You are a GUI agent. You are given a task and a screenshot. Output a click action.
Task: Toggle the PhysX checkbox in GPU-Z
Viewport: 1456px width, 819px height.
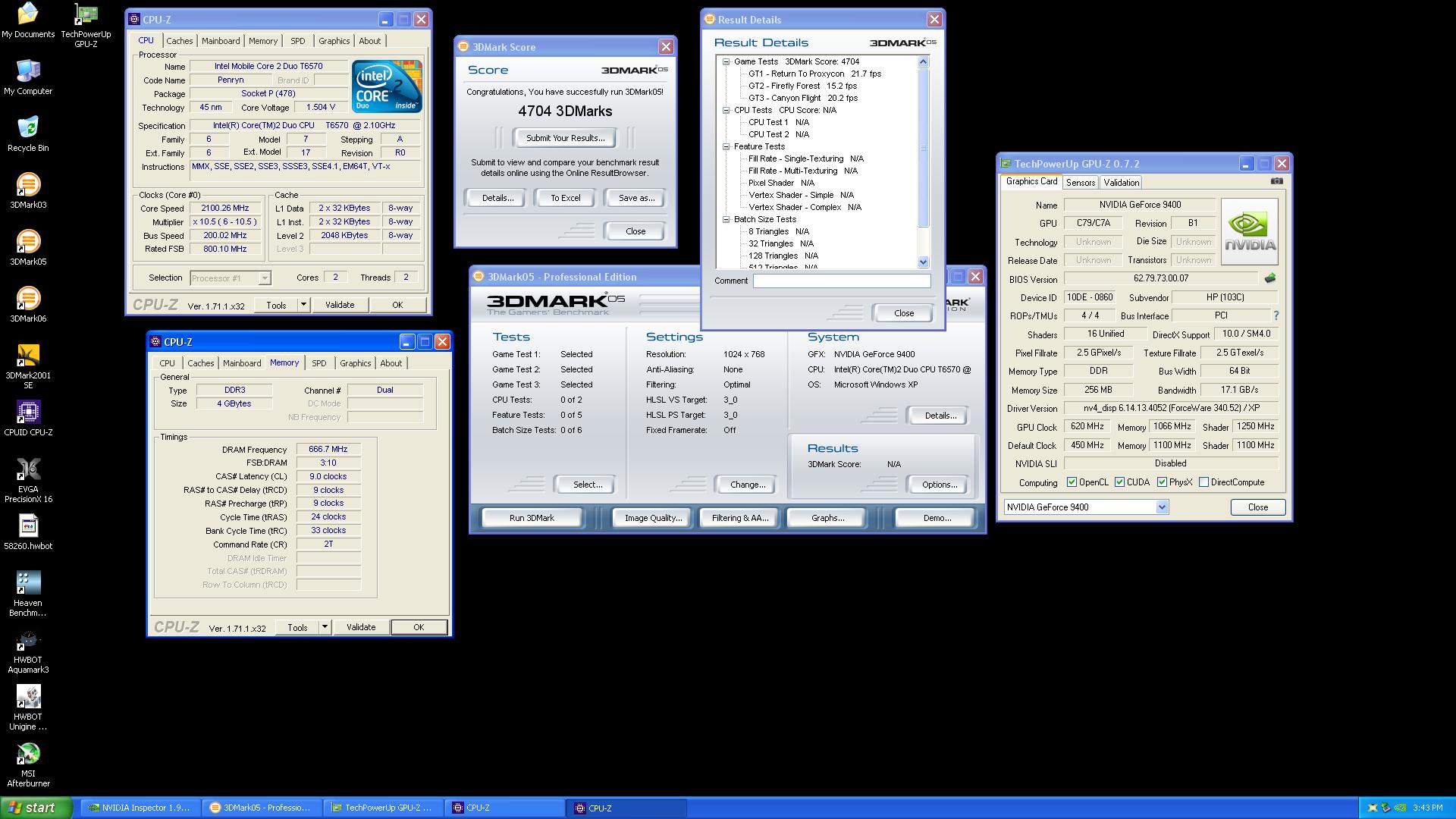(x=1162, y=482)
